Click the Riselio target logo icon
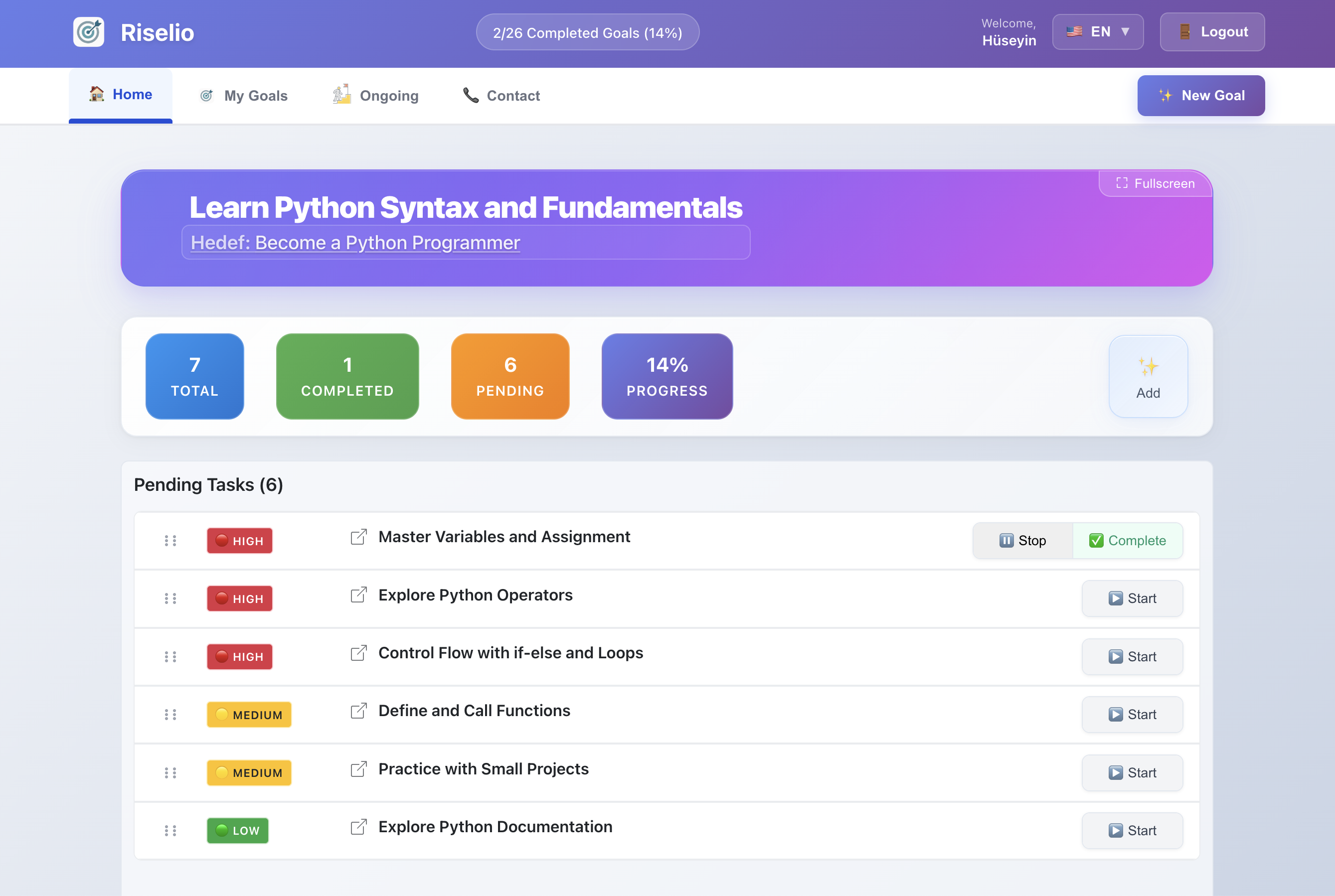Image resolution: width=1335 pixels, height=896 pixels. [x=89, y=32]
